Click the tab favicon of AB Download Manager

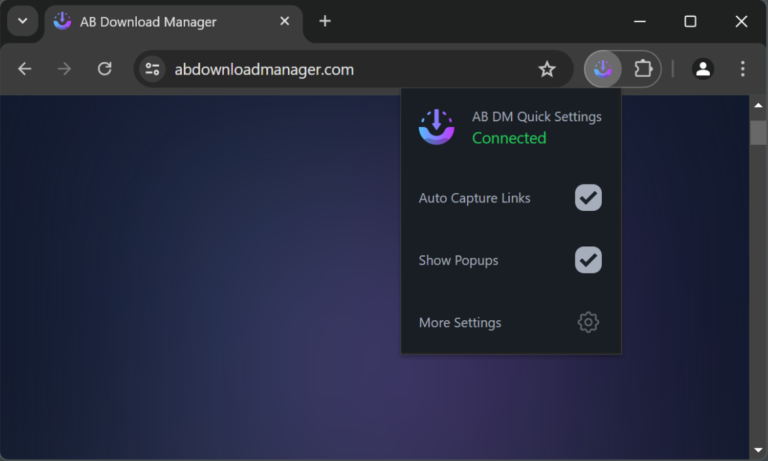point(63,21)
